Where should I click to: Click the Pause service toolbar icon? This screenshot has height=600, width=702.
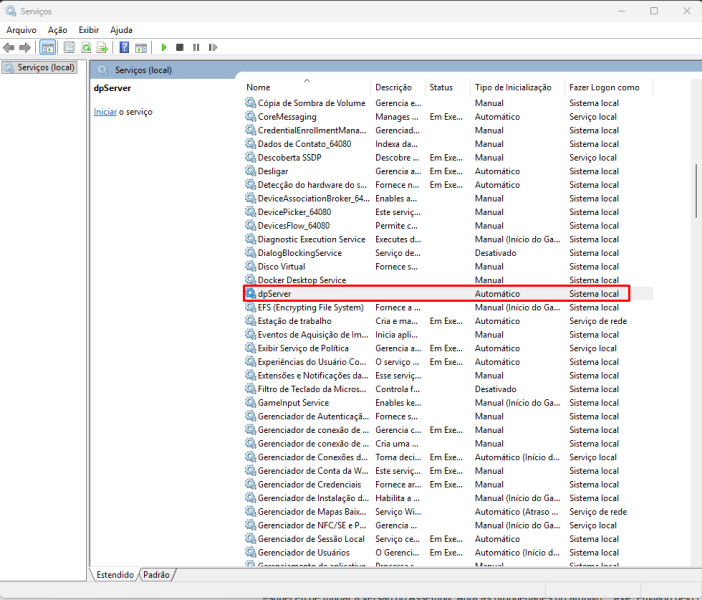pyautogui.click(x=196, y=47)
